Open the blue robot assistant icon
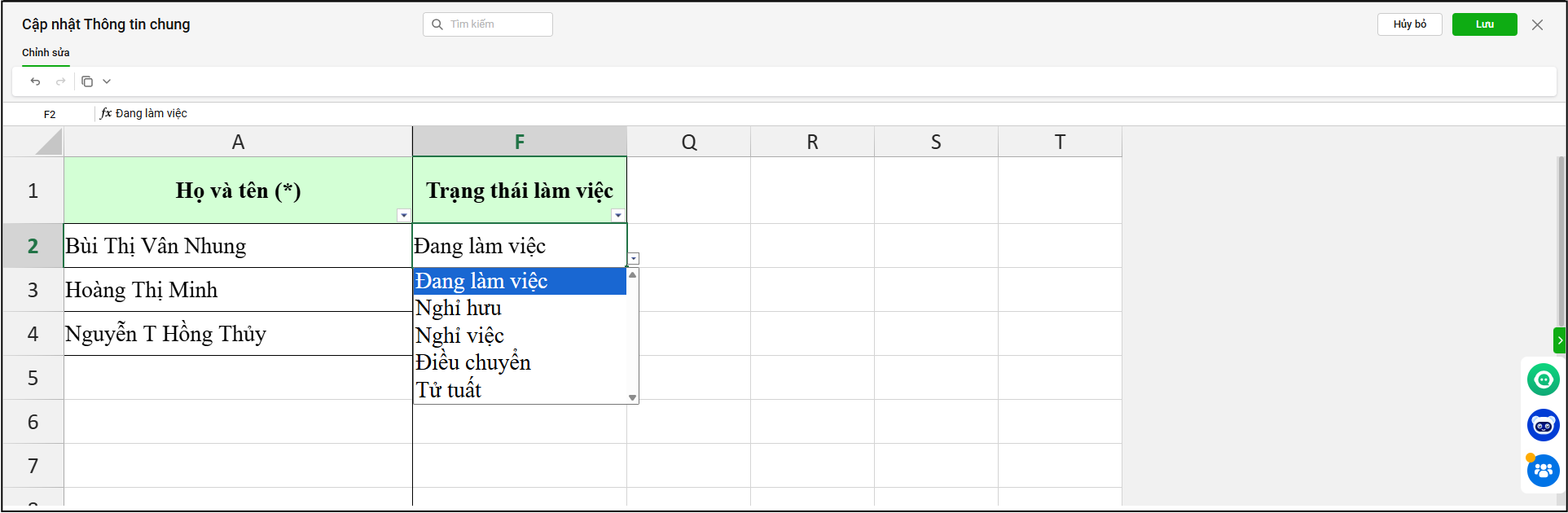The width and height of the screenshot is (1568, 513). click(1543, 425)
